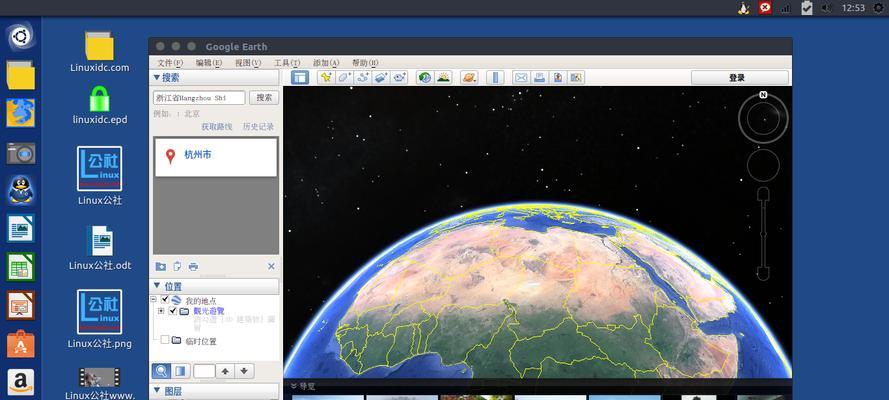Toggle the 我的地点 checkbox

[x=165, y=300]
